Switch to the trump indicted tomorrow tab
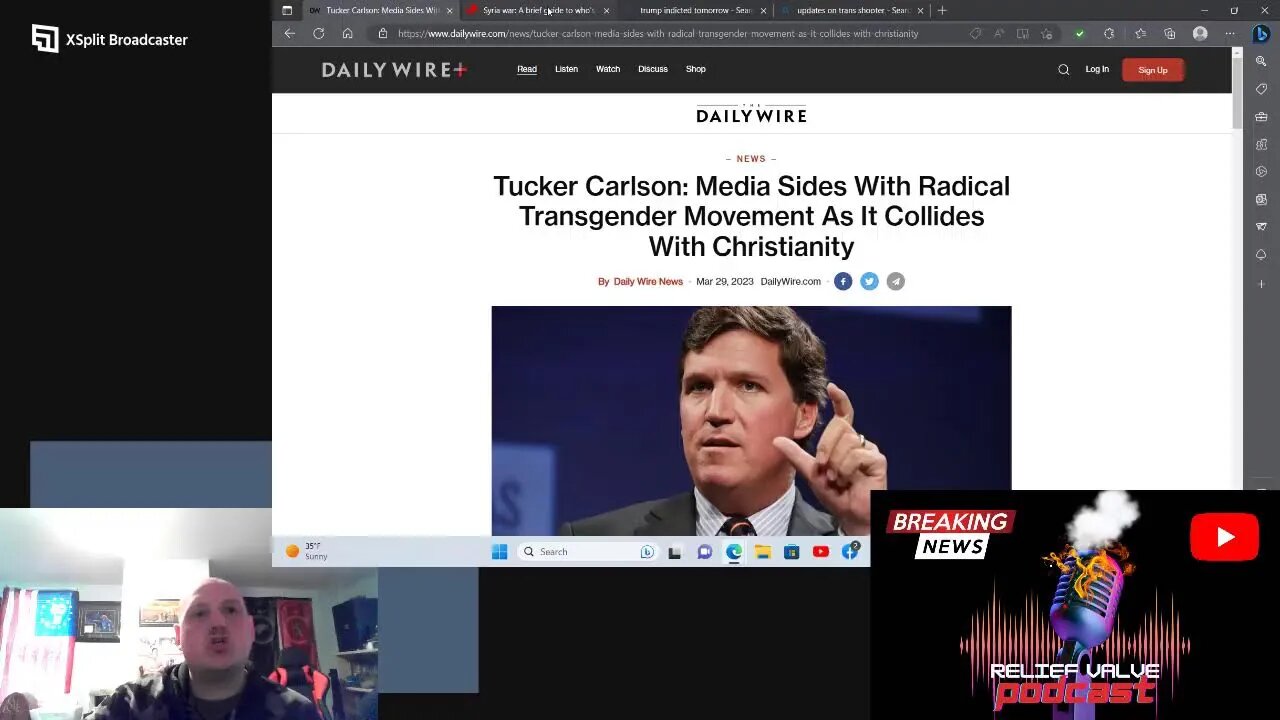Viewport: 1280px width, 720px height. pos(696,10)
